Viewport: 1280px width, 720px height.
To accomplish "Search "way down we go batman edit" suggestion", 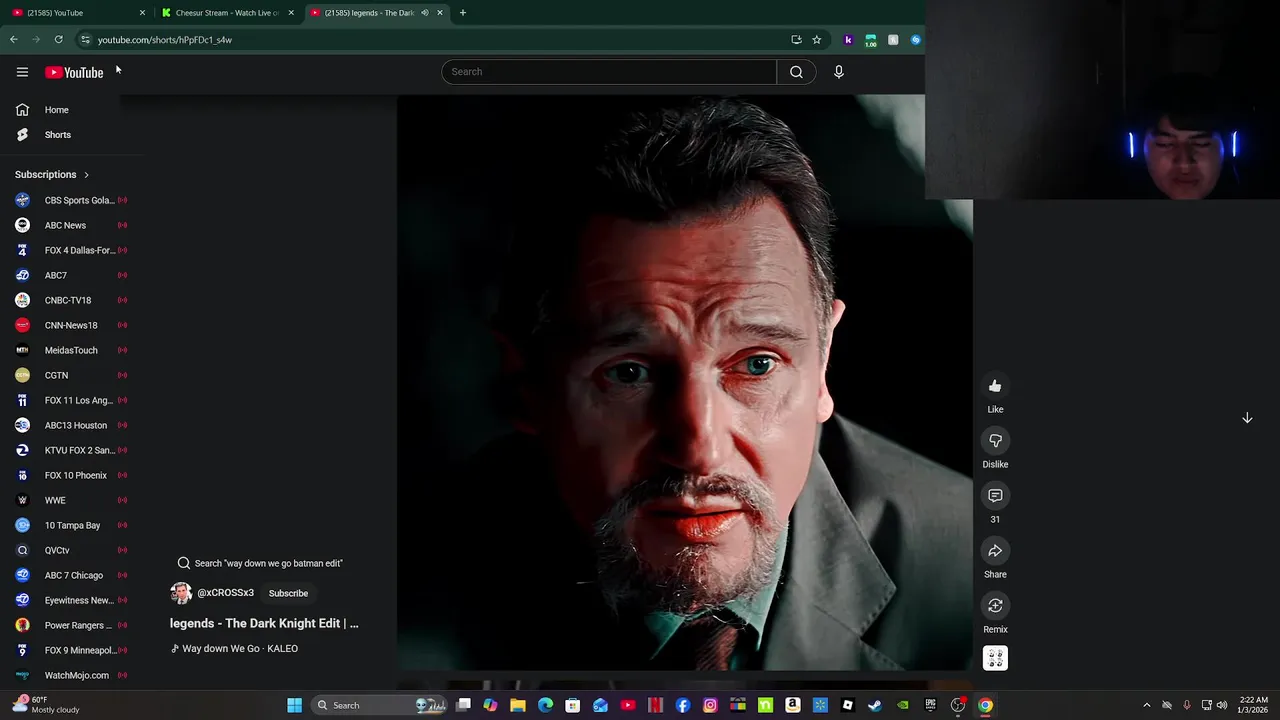I will tap(260, 563).
